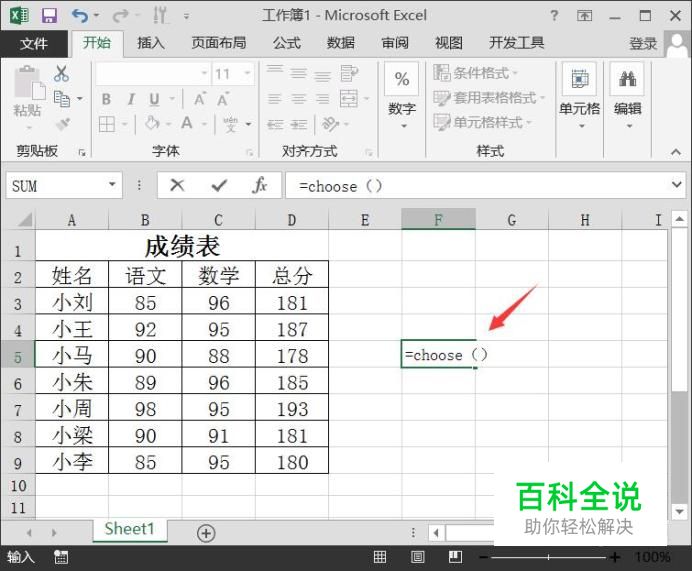Switch to the 插入 Insert tab
This screenshot has width=692, height=571.
click(151, 43)
